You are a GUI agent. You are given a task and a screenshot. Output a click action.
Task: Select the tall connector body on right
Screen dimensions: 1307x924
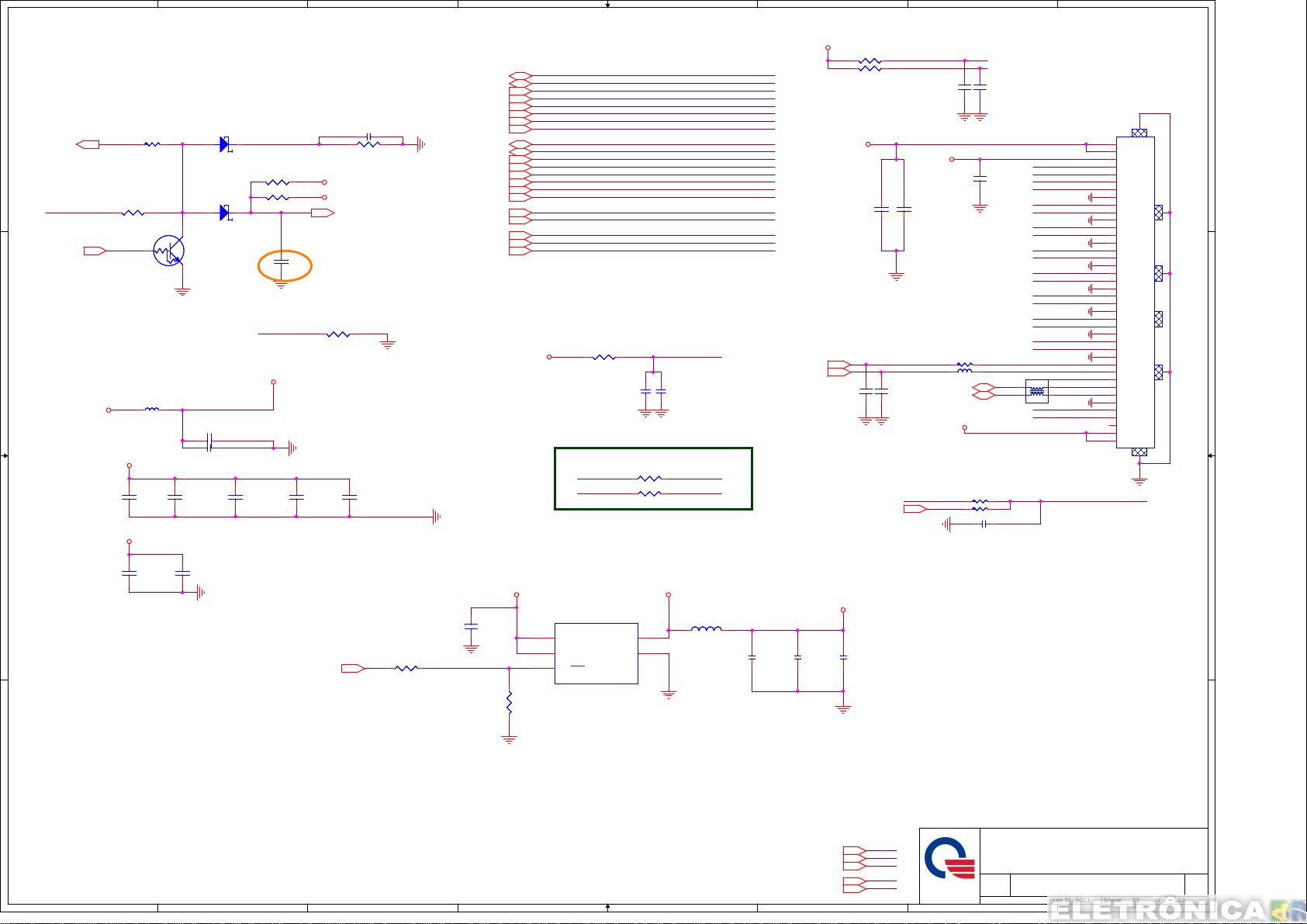(1136, 292)
